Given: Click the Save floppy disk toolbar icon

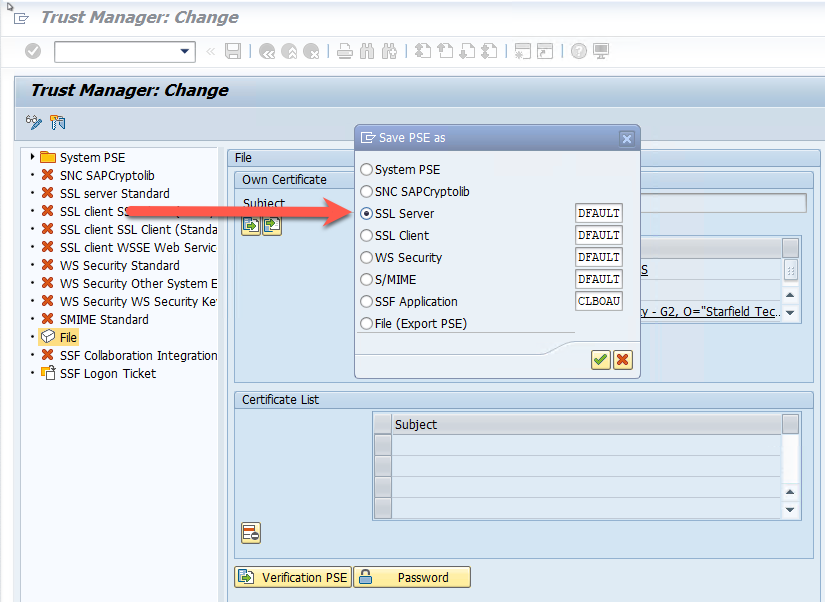Looking at the screenshot, I should [x=233, y=51].
